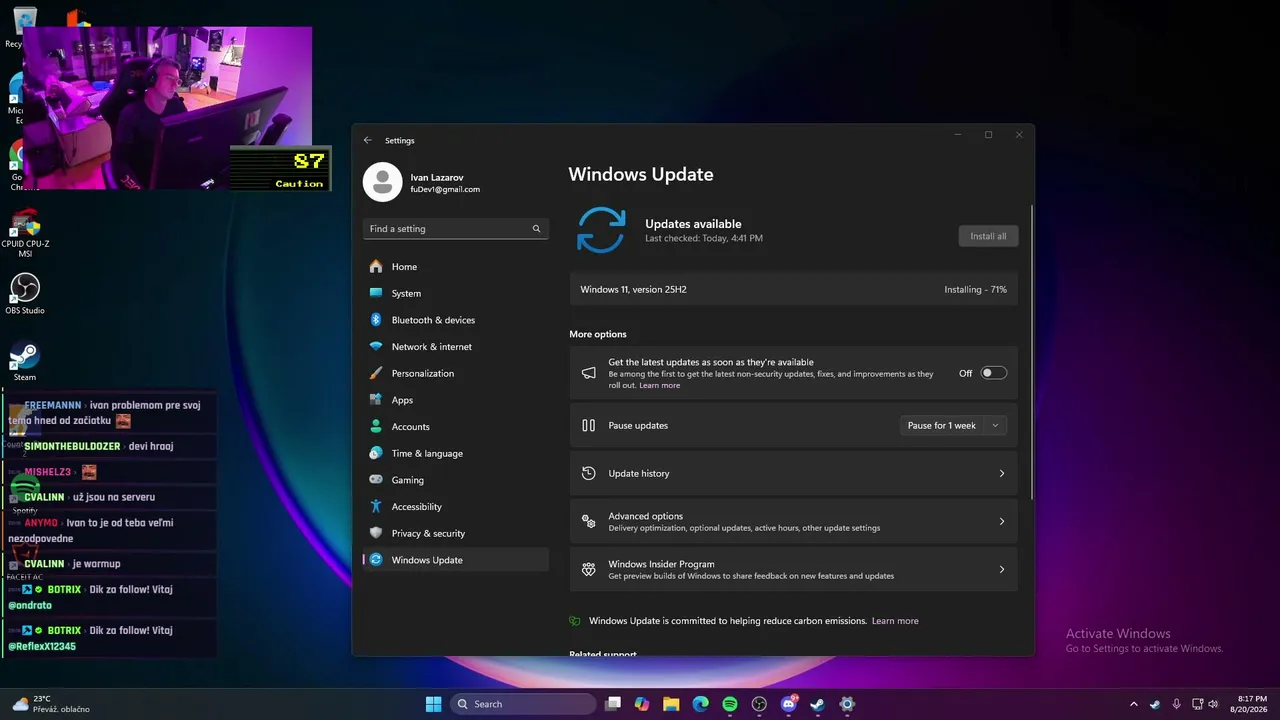Follow Learn more link about carbon emissions

click(895, 621)
